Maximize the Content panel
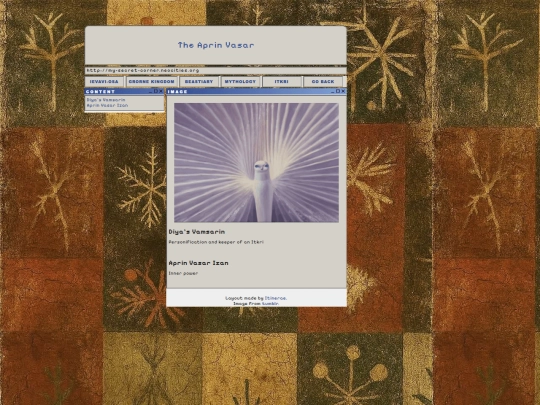 (x=156, y=91)
